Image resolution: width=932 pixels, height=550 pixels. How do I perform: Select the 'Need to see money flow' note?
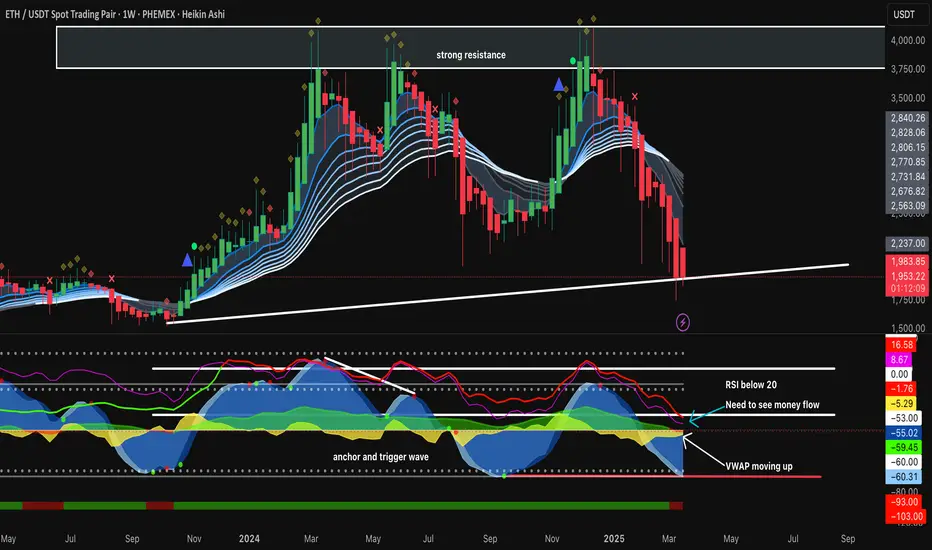coord(772,405)
